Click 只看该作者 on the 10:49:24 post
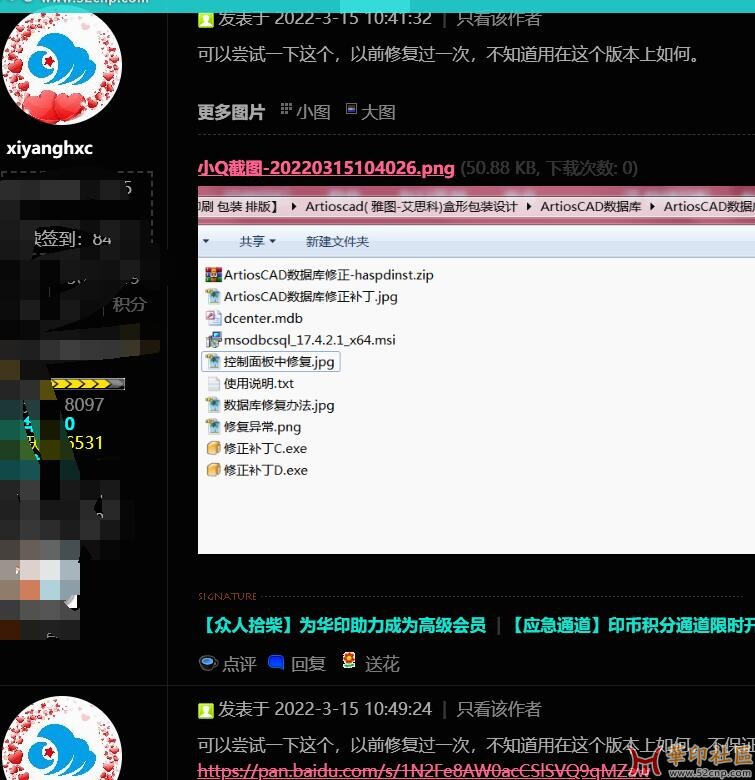 [498, 709]
